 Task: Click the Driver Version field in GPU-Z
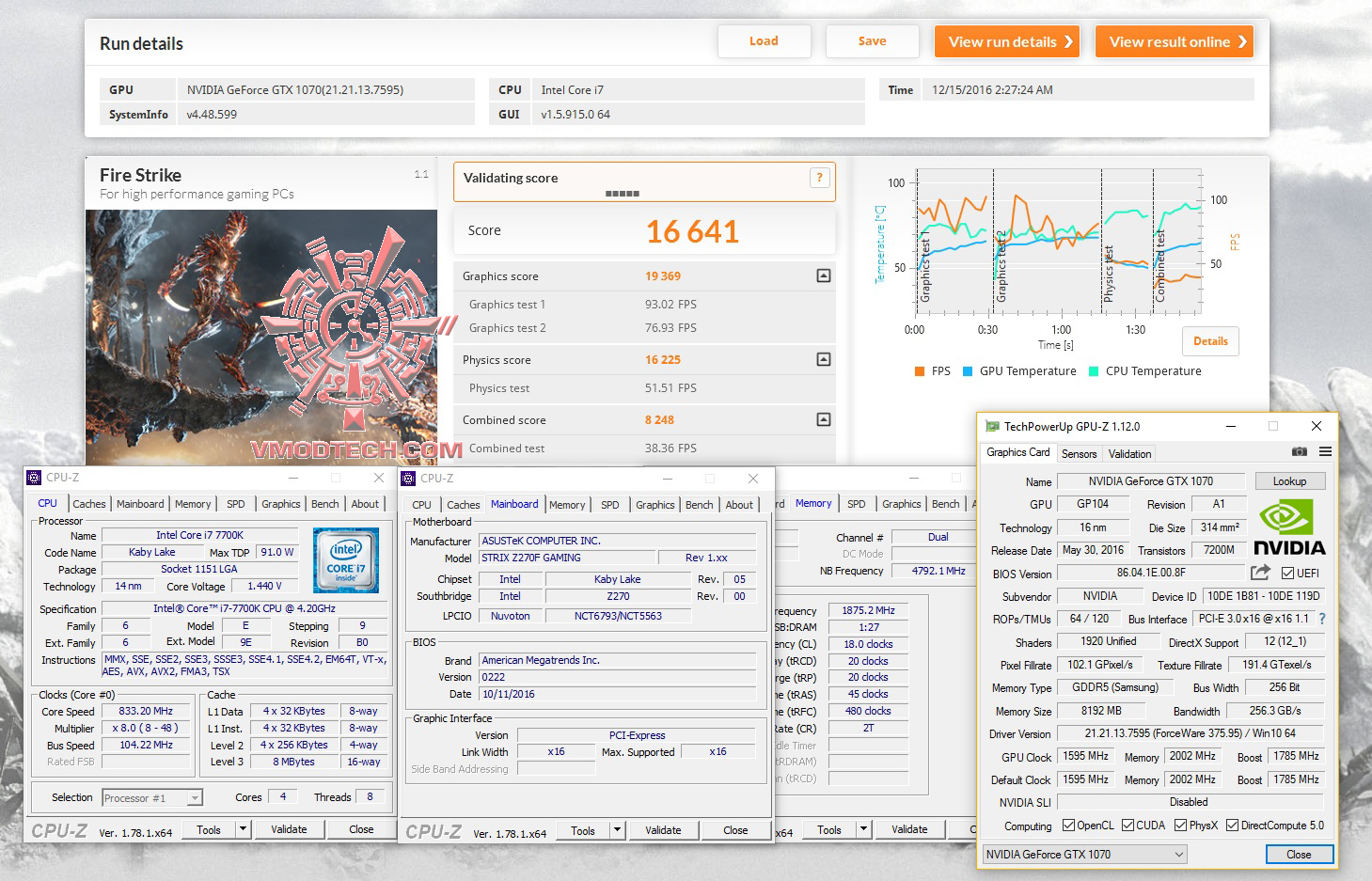(1190, 733)
